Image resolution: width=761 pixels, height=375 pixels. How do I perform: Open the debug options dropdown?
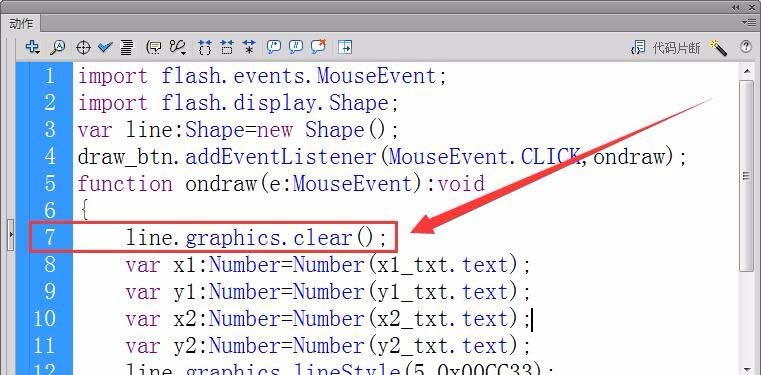[x=178, y=48]
